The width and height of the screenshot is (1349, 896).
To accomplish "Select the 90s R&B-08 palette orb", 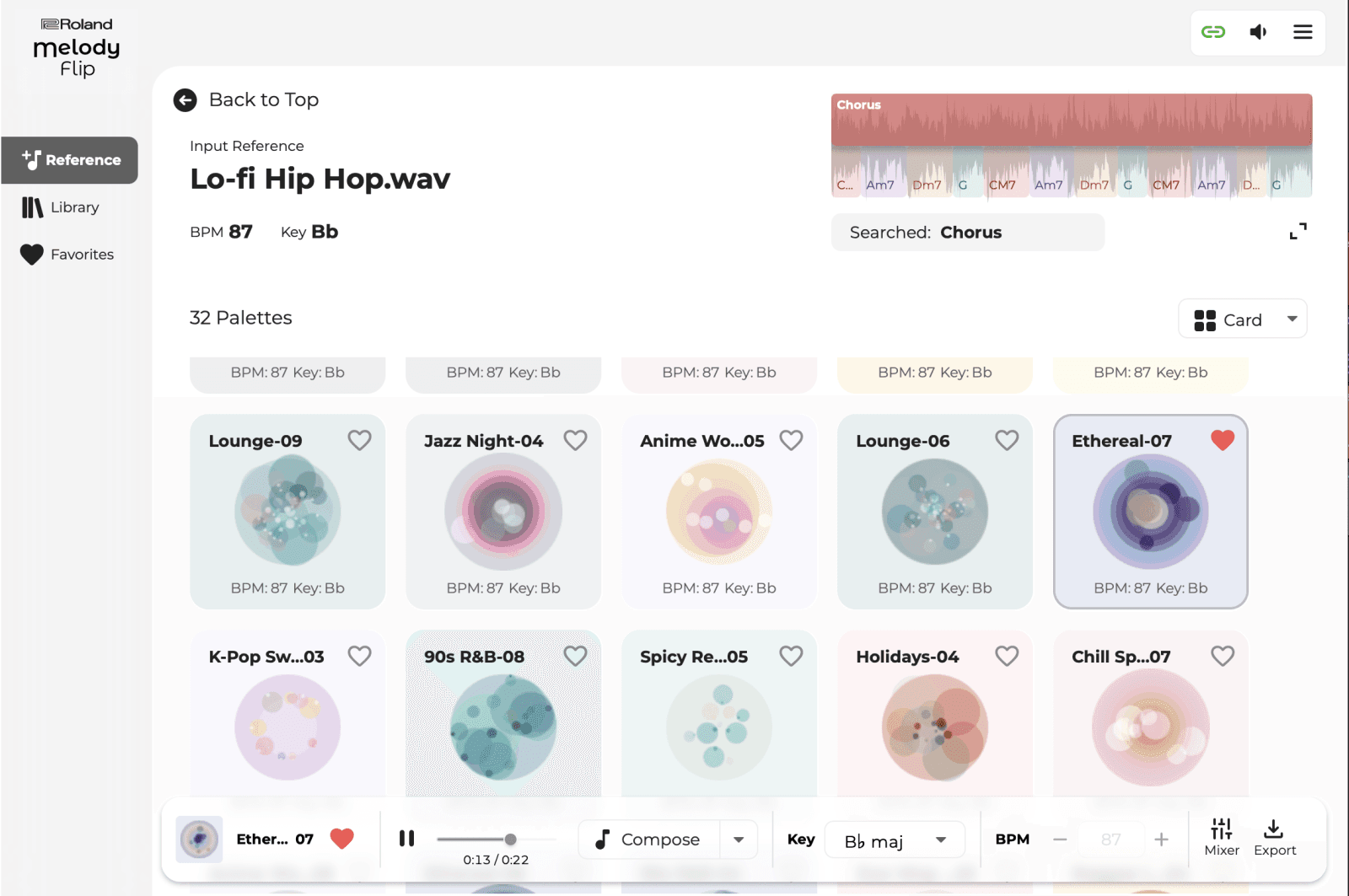I will [503, 727].
